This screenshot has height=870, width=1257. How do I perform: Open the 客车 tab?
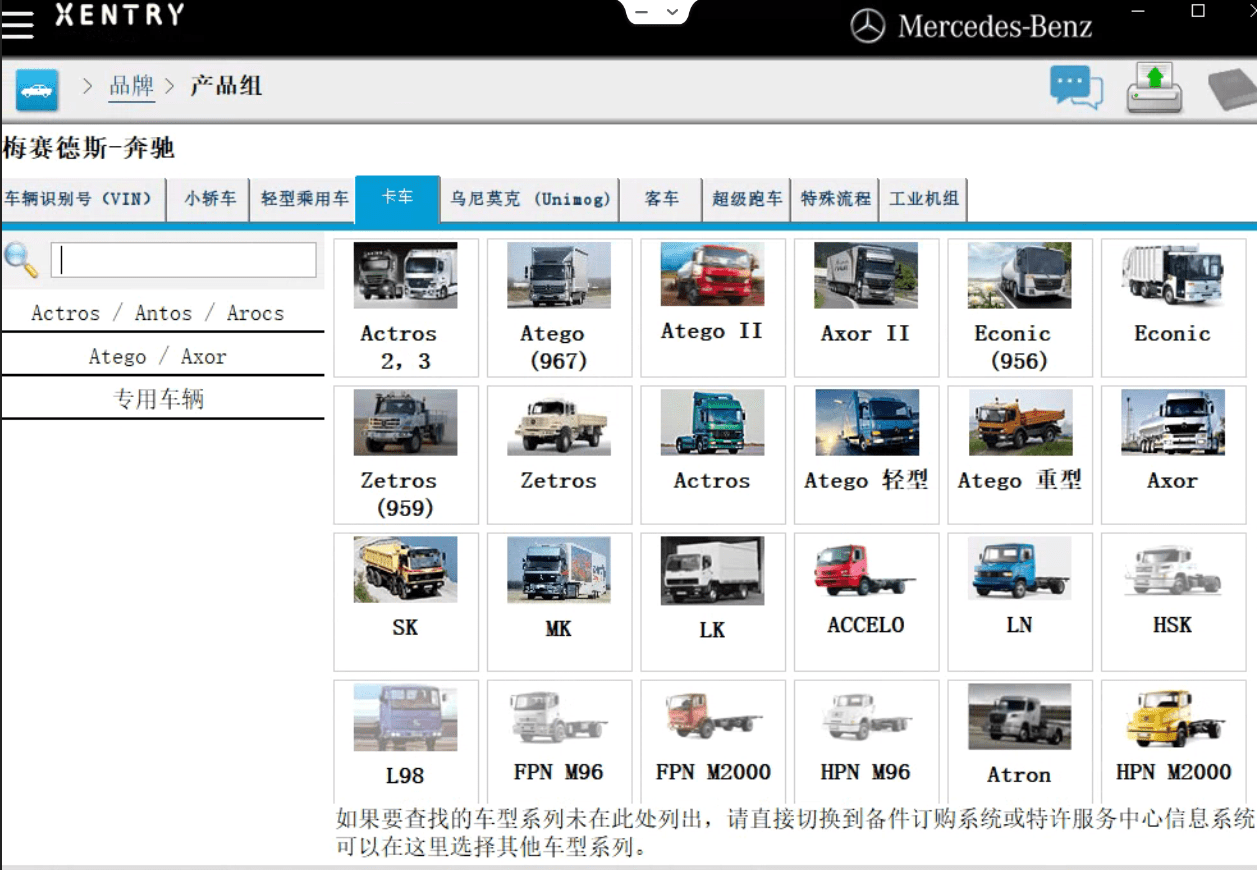click(x=661, y=199)
